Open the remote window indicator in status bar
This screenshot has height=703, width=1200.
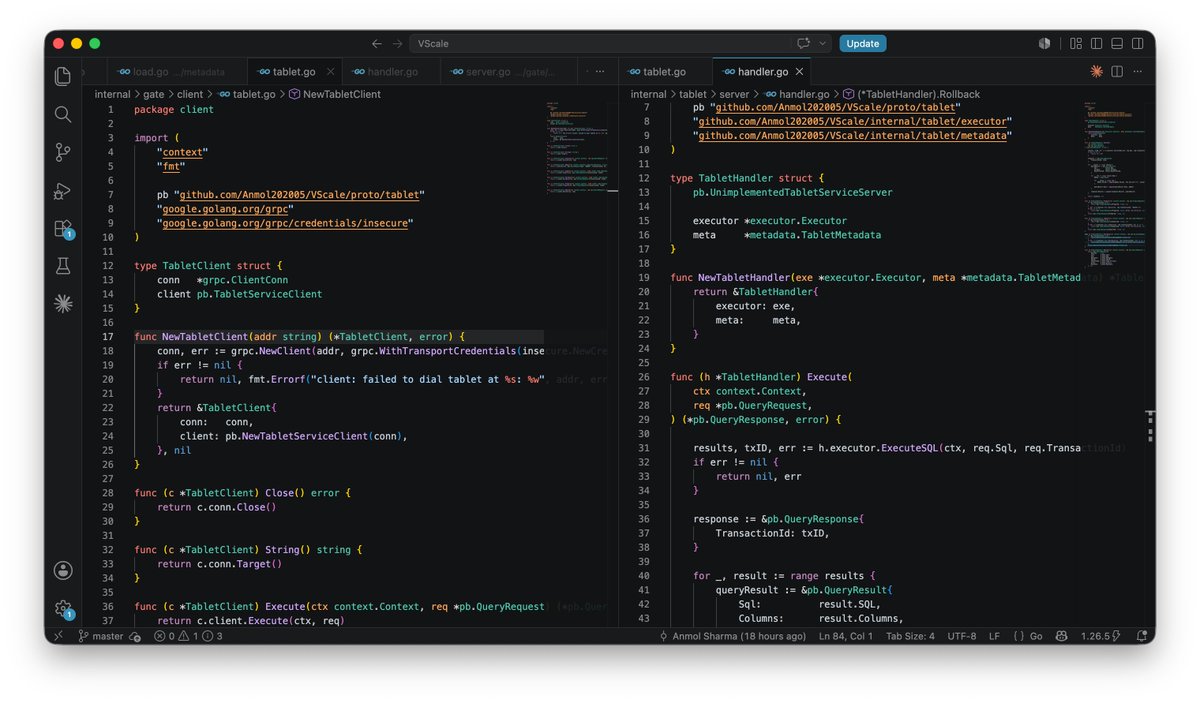coord(57,636)
